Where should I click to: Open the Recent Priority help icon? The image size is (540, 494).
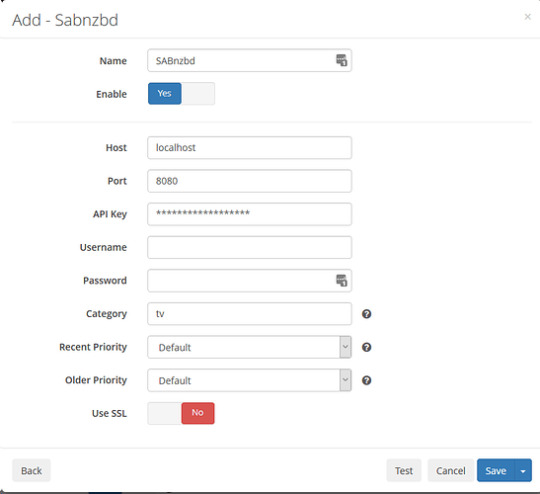pyautogui.click(x=366, y=347)
